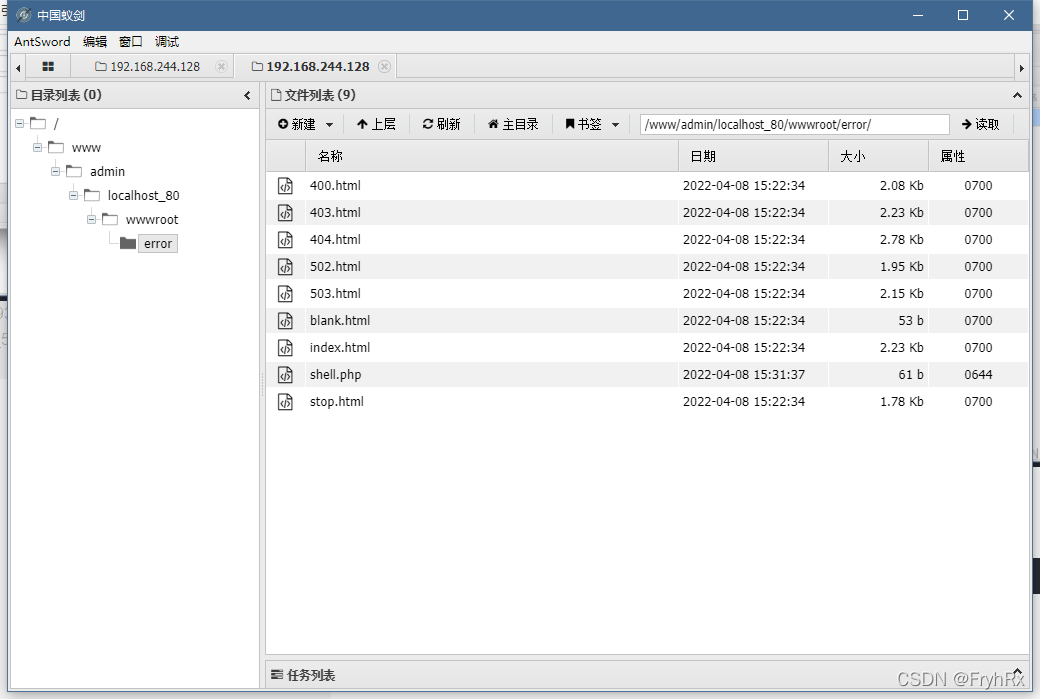The width and height of the screenshot is (1040, 699).
Task: Go up one level with 上层
Action: pos(376,124)
